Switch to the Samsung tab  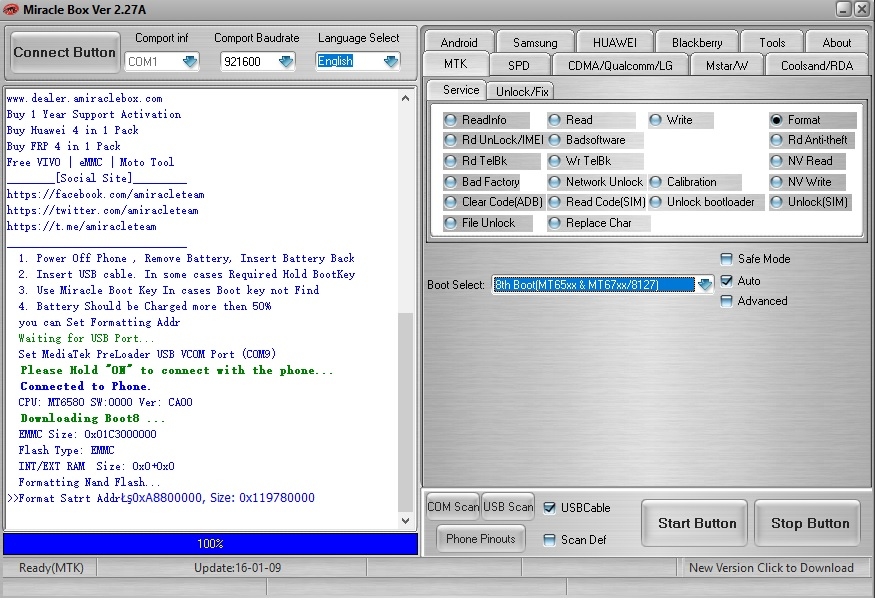click(x=535, y=42)
